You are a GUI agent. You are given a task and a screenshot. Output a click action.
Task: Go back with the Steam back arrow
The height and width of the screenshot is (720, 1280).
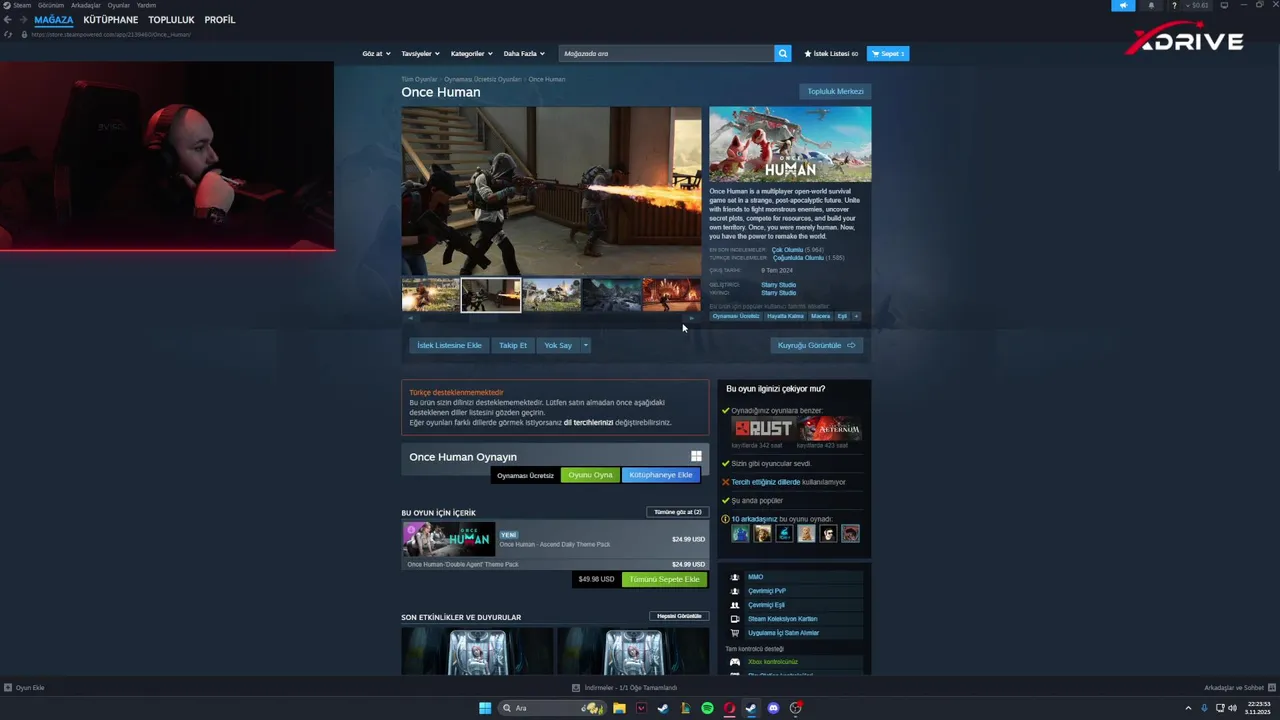tap(8, 20)
